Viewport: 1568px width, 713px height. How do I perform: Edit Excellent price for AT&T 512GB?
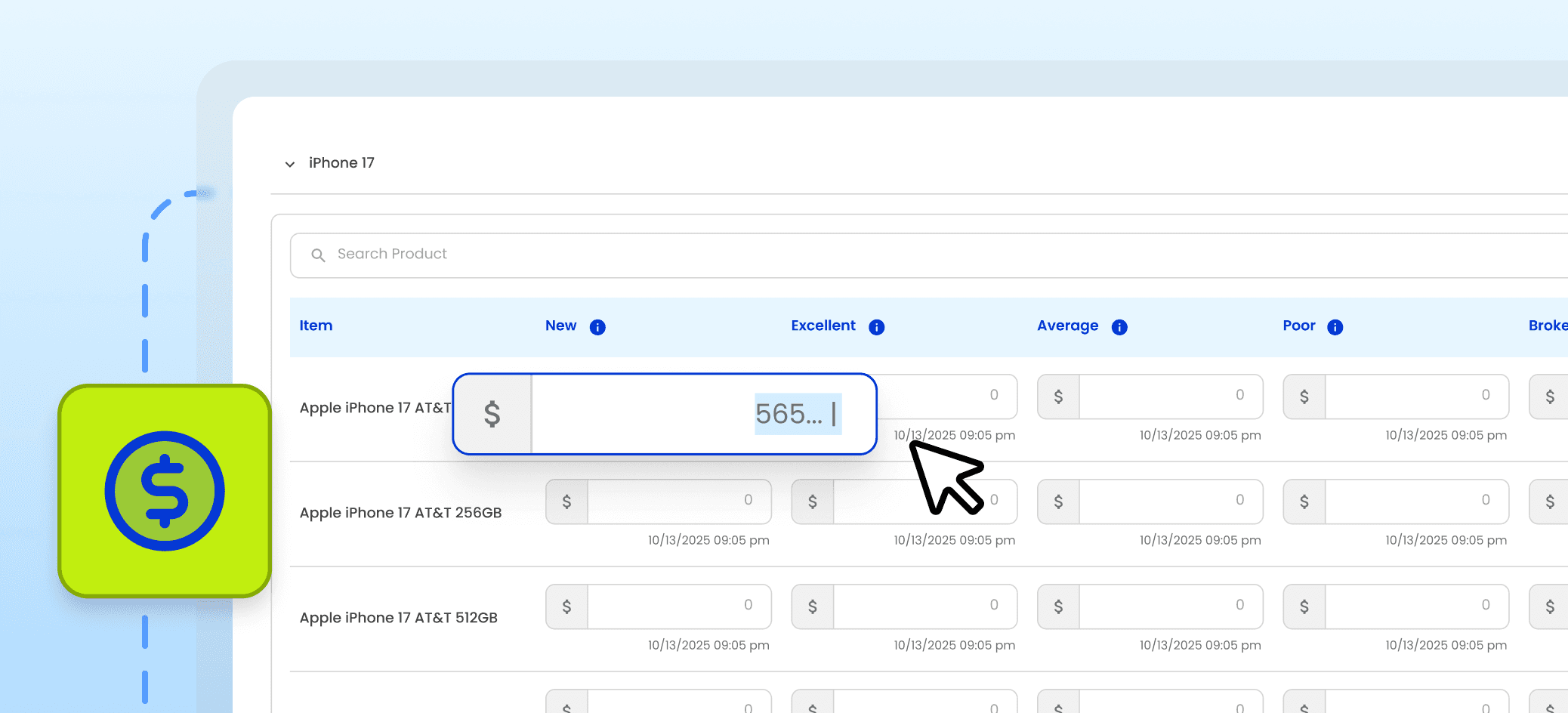904,607
